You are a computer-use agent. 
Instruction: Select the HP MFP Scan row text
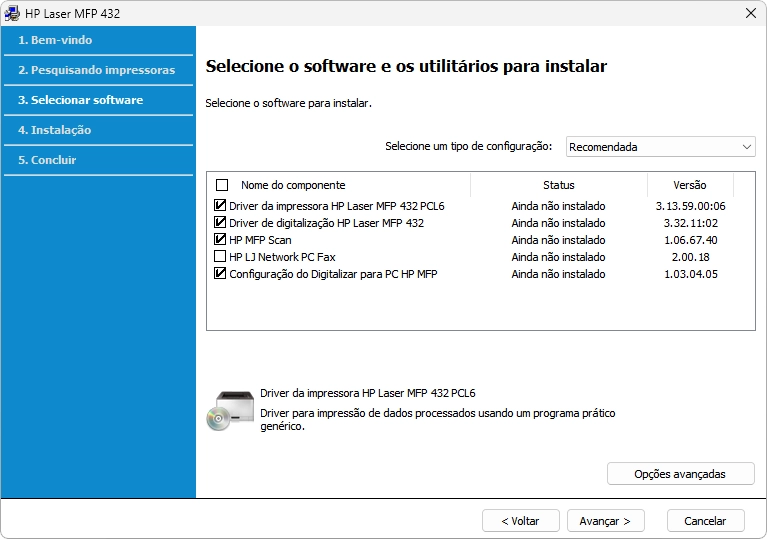click(260, 240)
